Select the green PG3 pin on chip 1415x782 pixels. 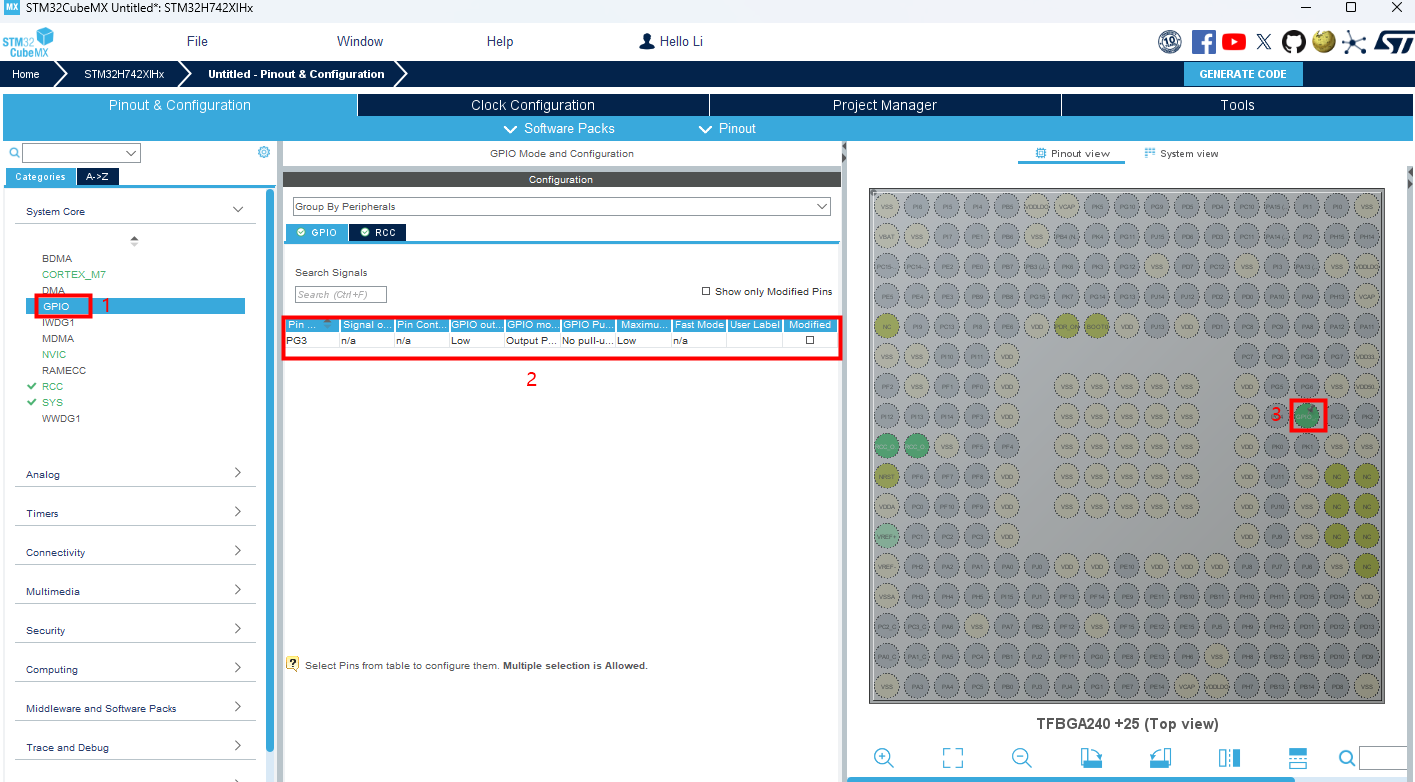point(1308,414)
